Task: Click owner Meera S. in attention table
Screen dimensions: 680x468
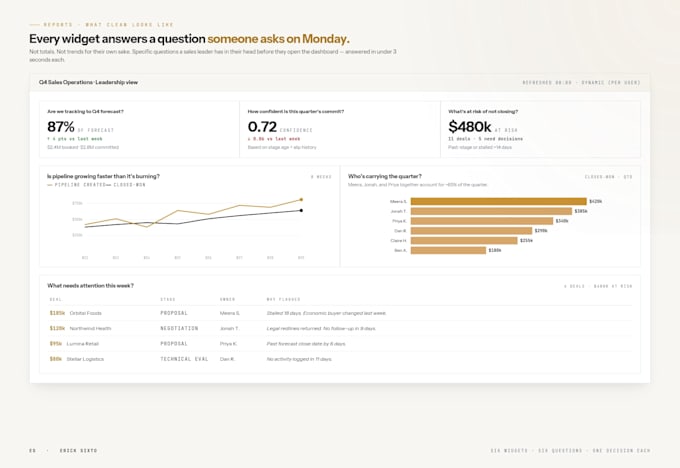Action: click(x=230, y=313)
